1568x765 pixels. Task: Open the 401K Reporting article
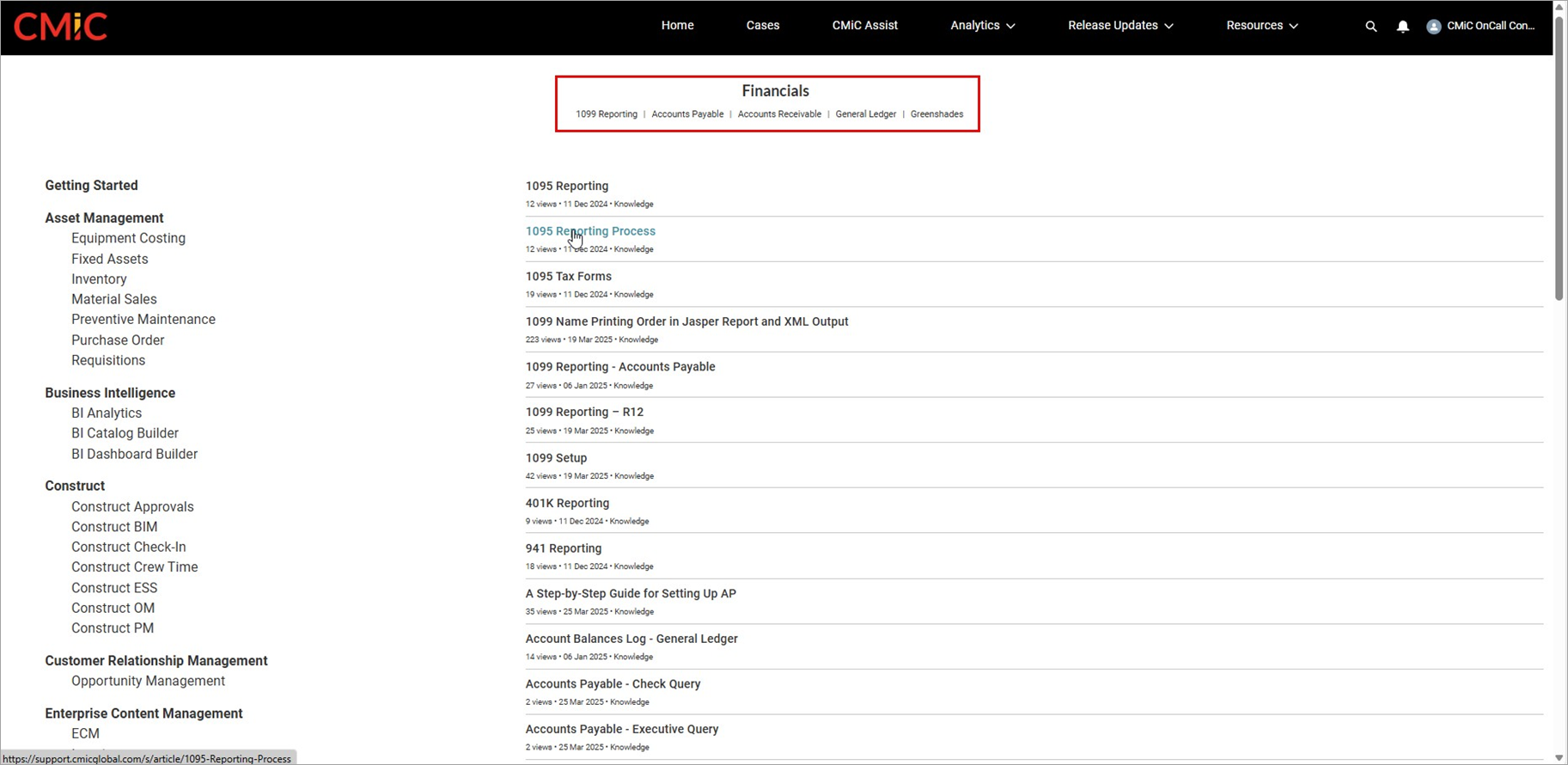point(567,504)
